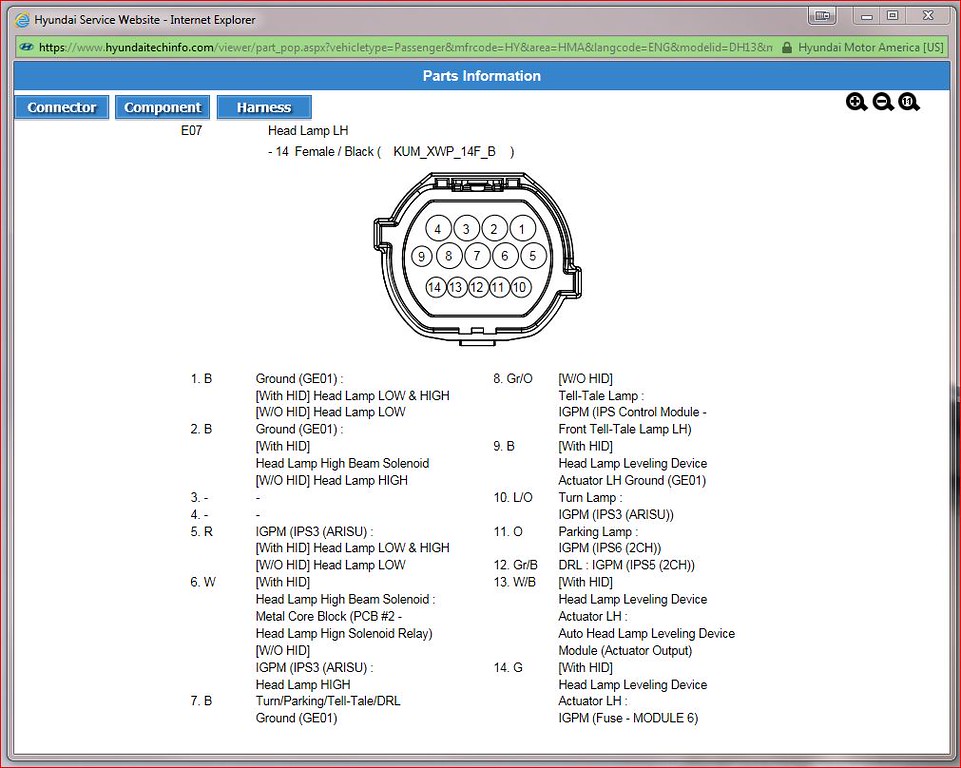Viewport: 961px width, 768px height.
Task: Maximize the Internet Explorer window
Action: [x=892, y=16]
